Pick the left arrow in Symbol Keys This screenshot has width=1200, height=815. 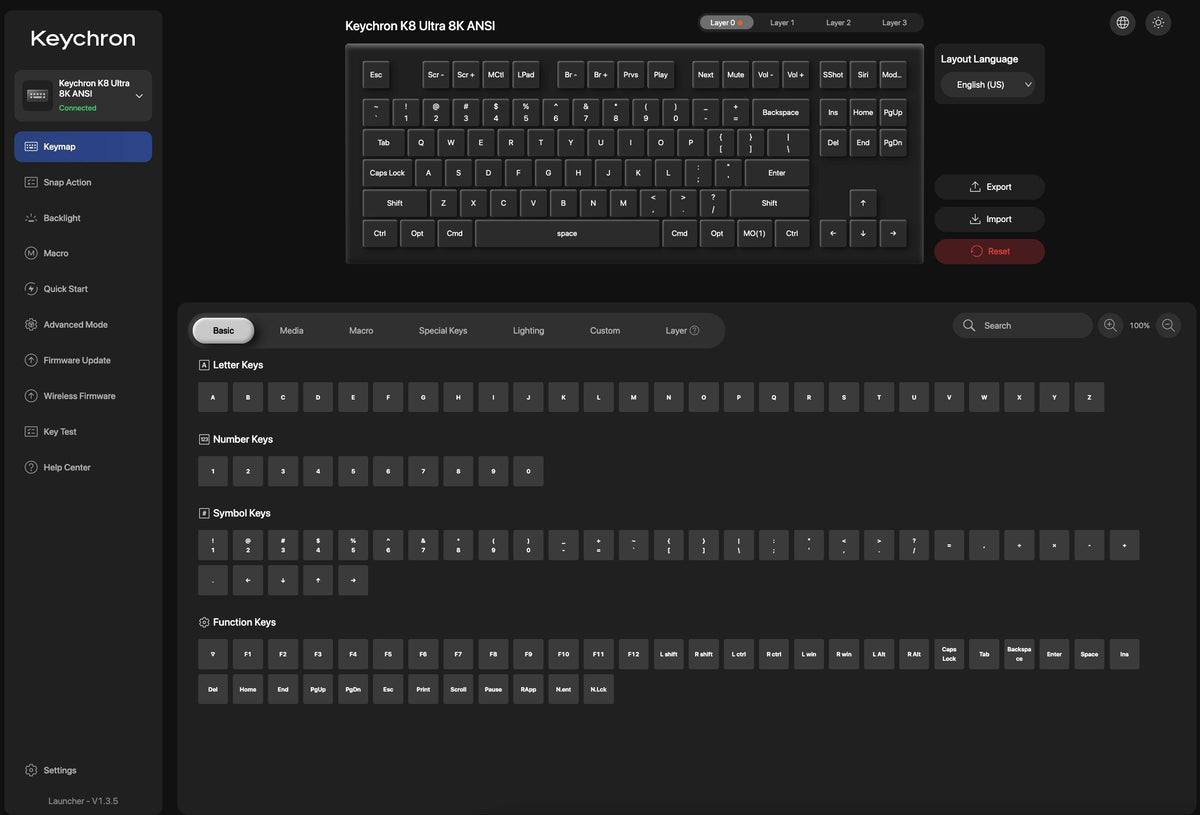pos(248,580)
